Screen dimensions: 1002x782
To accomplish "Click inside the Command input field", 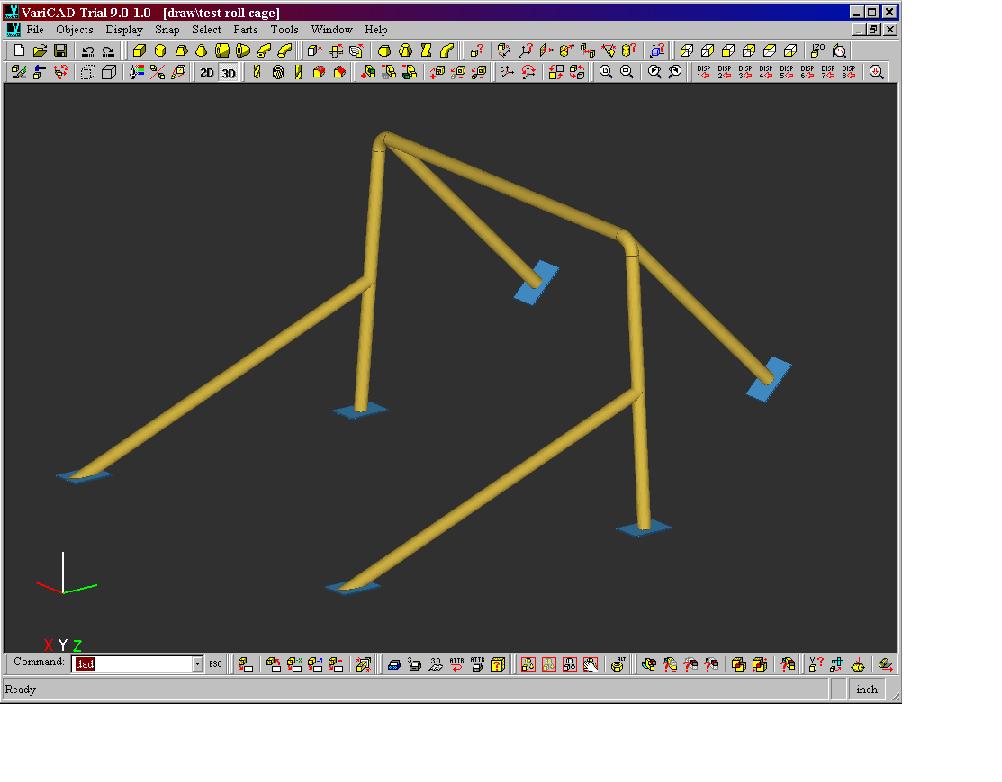I will click(130, 664).
